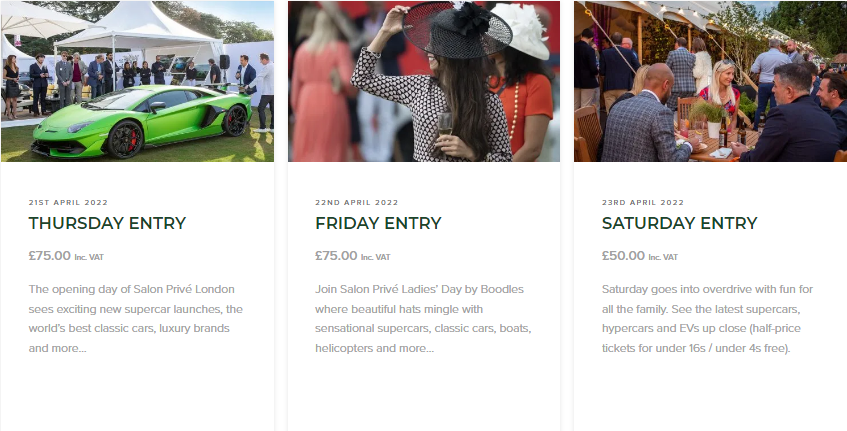847x431 pixels.
Task: Click the 23rd April 2022 date label
Action: (x=643, y=203)
